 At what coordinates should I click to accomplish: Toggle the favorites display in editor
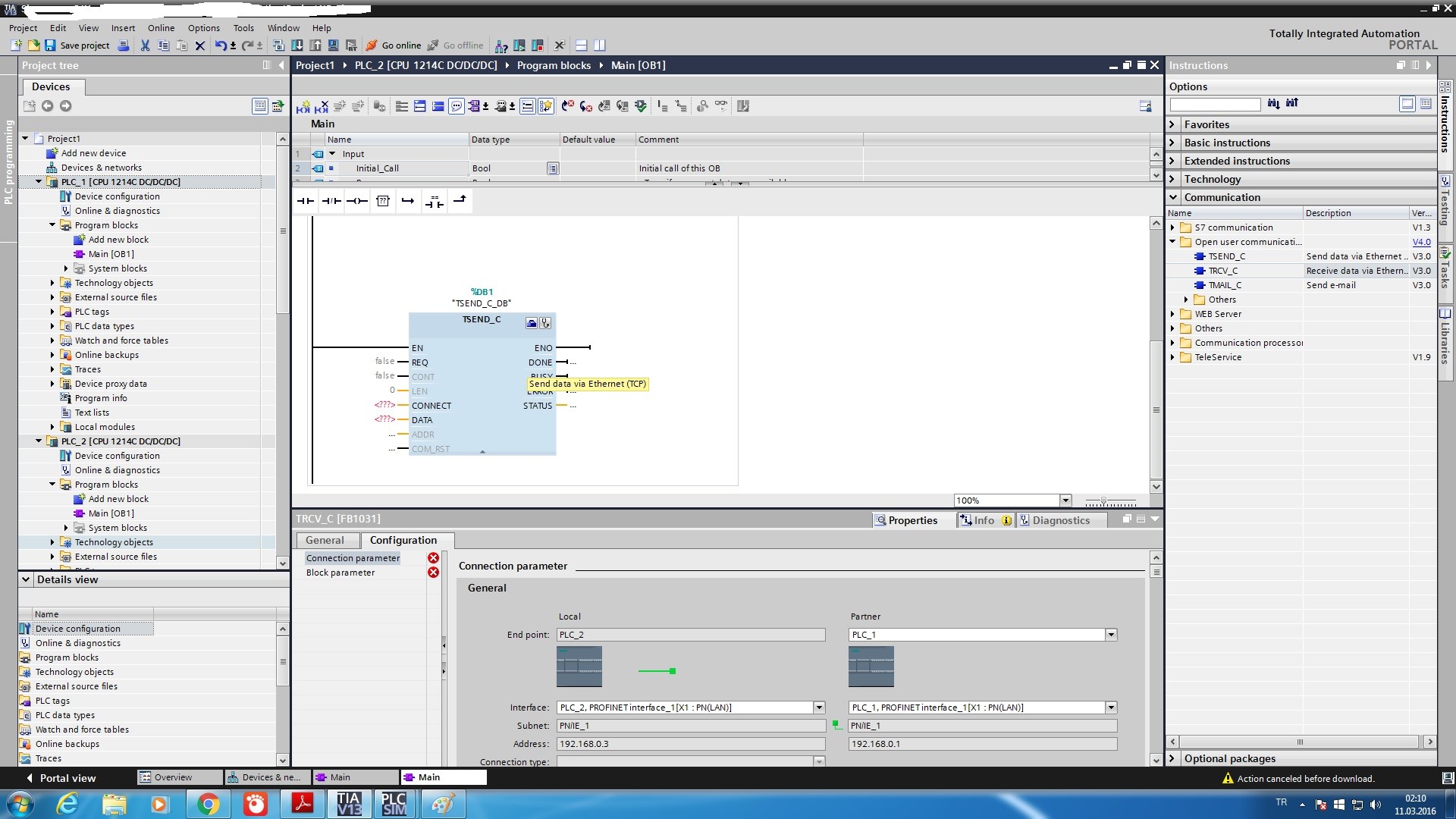tap(546, 106)
